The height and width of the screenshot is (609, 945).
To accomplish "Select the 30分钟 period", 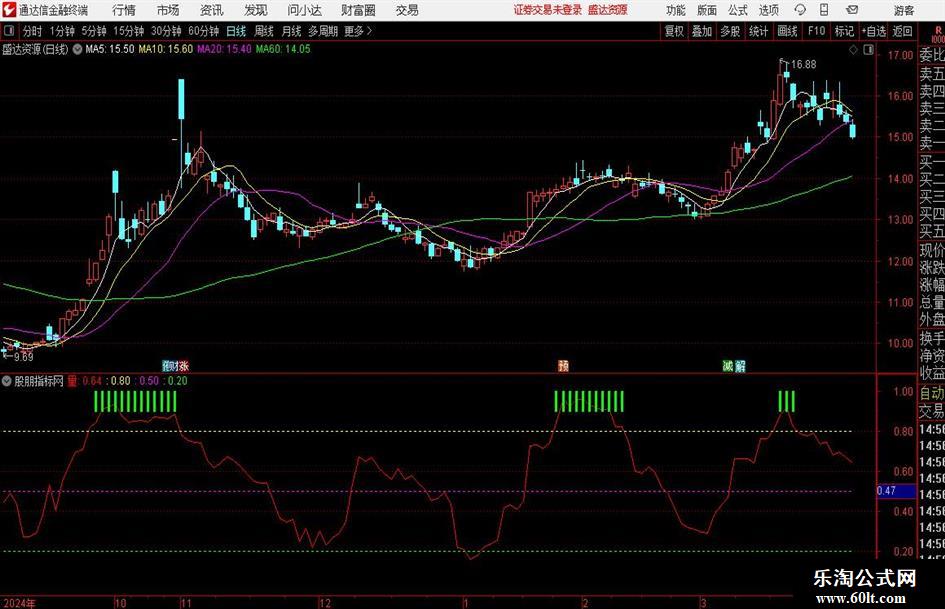I will click(x=166, y=31).
